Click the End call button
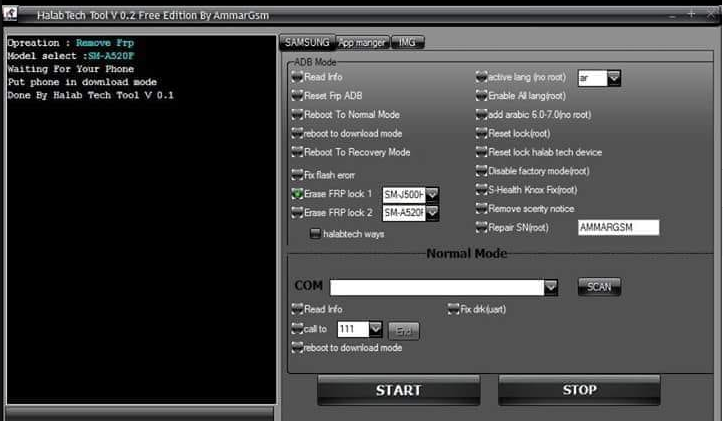 pyautogui.click(x=404, y=331)
